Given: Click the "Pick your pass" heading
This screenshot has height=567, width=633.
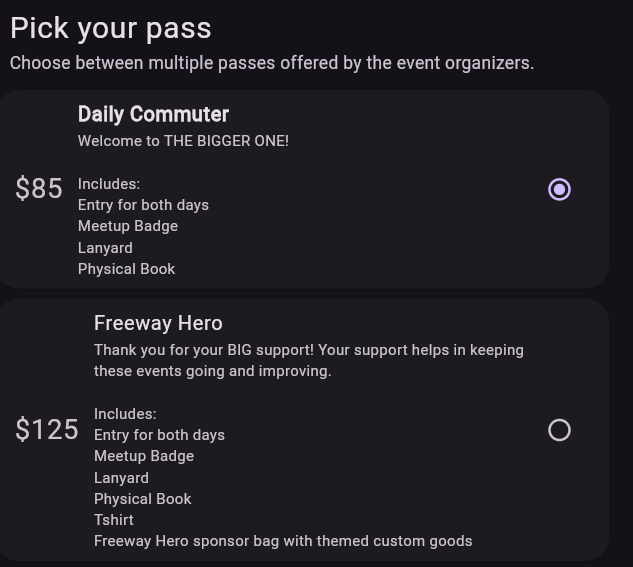Looking at the screenshot, I should pos(110,28).
